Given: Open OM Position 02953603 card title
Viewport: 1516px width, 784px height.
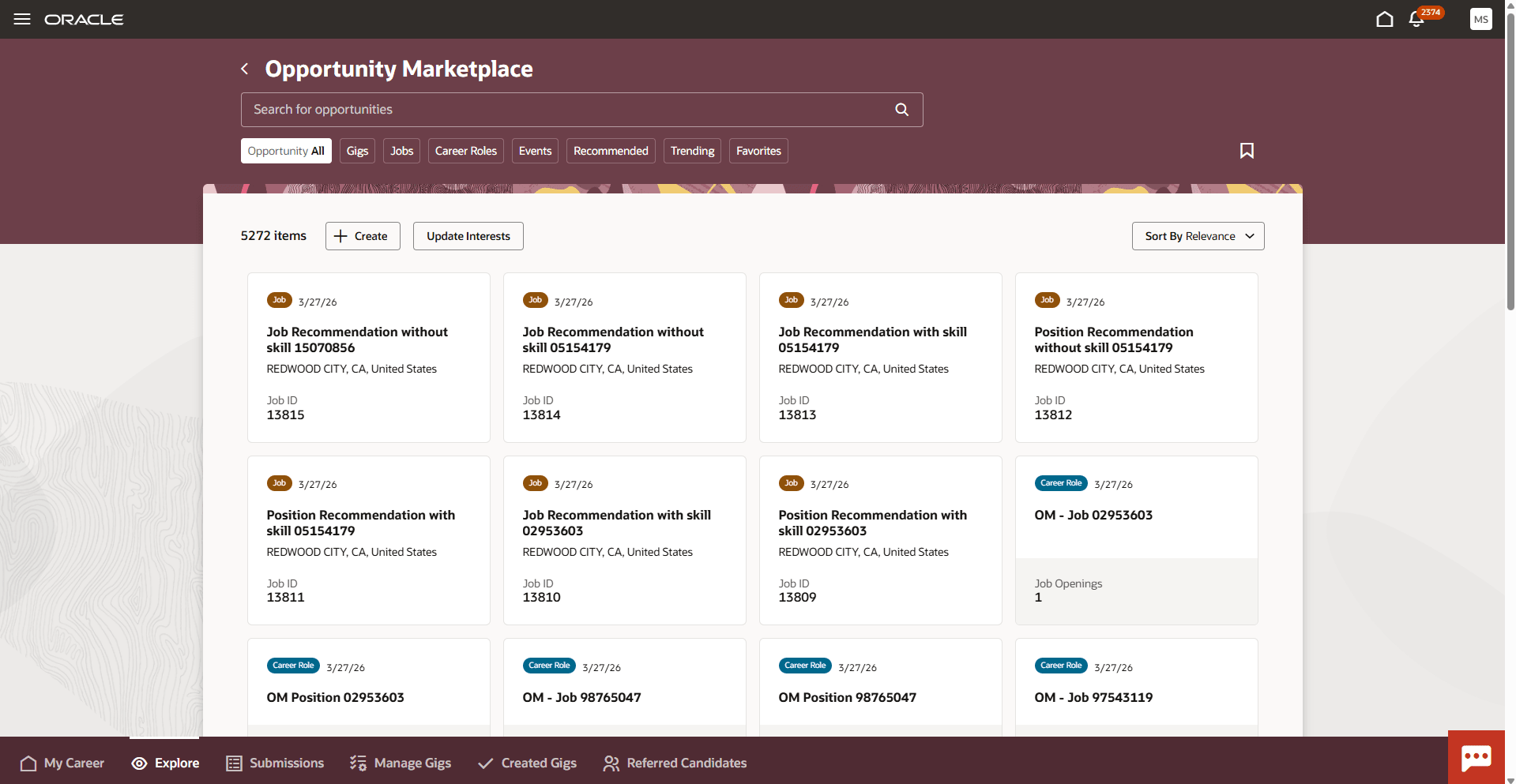Looking at the screenshot, I should tap(335, 697).
